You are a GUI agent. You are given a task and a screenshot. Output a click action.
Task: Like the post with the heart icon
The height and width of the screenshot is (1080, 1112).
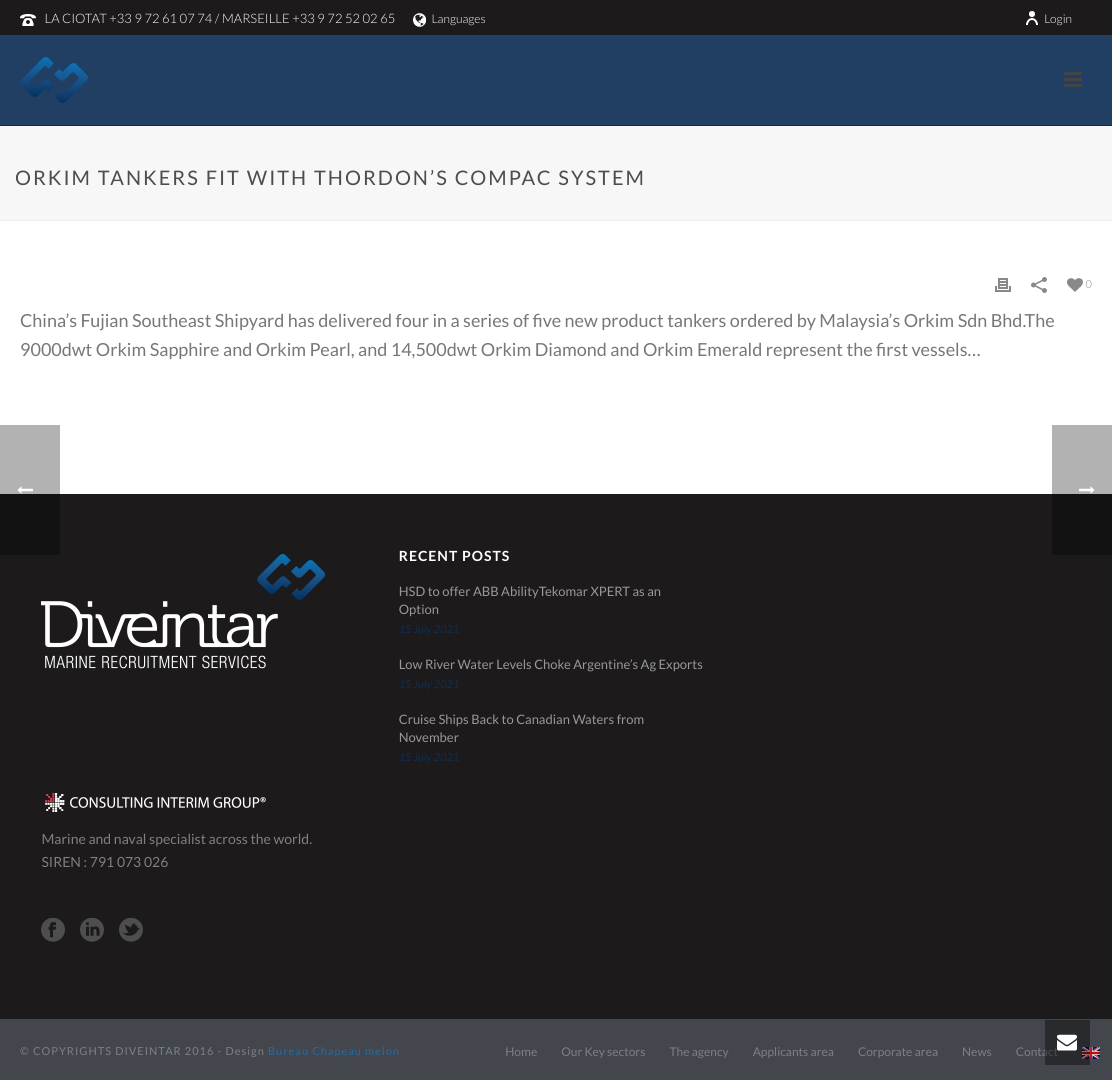pos(1075,284)
